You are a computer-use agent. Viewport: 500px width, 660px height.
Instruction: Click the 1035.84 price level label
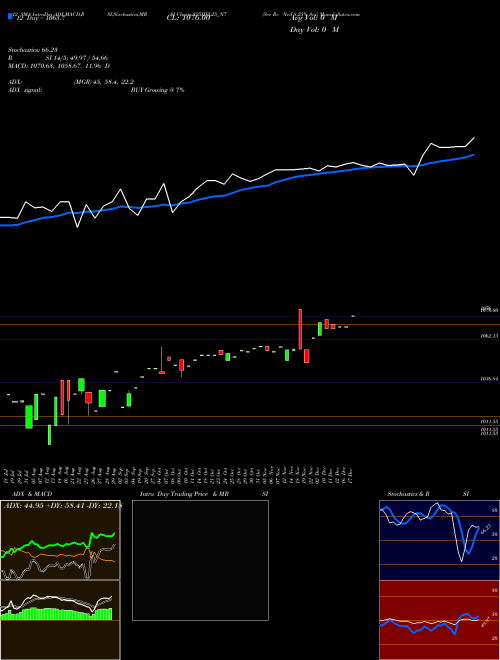click(489, 379)
